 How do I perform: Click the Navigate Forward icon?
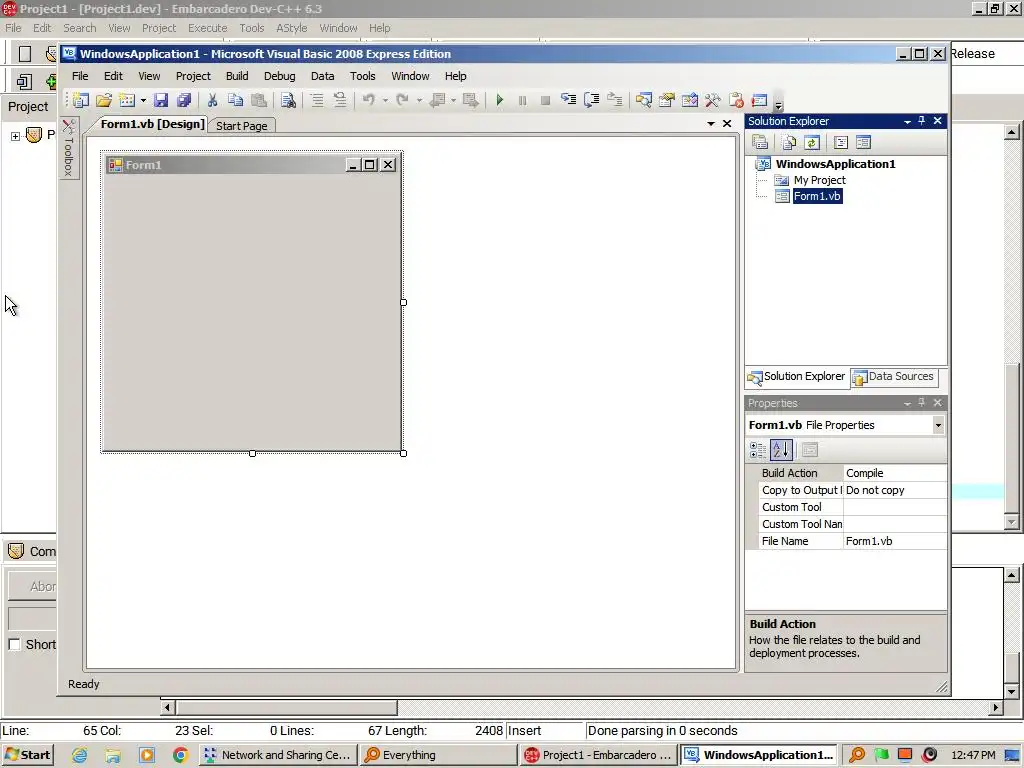[470, 100]
